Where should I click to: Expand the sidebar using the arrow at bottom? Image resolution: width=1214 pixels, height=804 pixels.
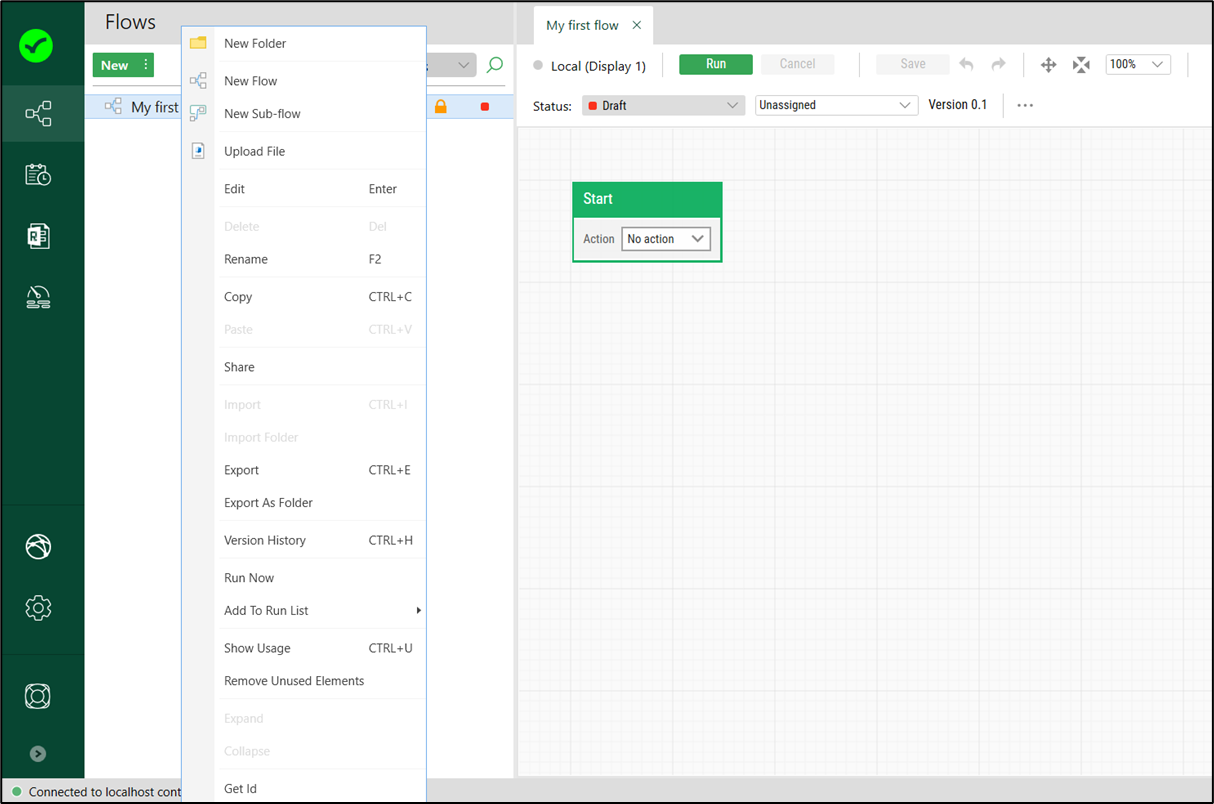click(x=38, y=753)
